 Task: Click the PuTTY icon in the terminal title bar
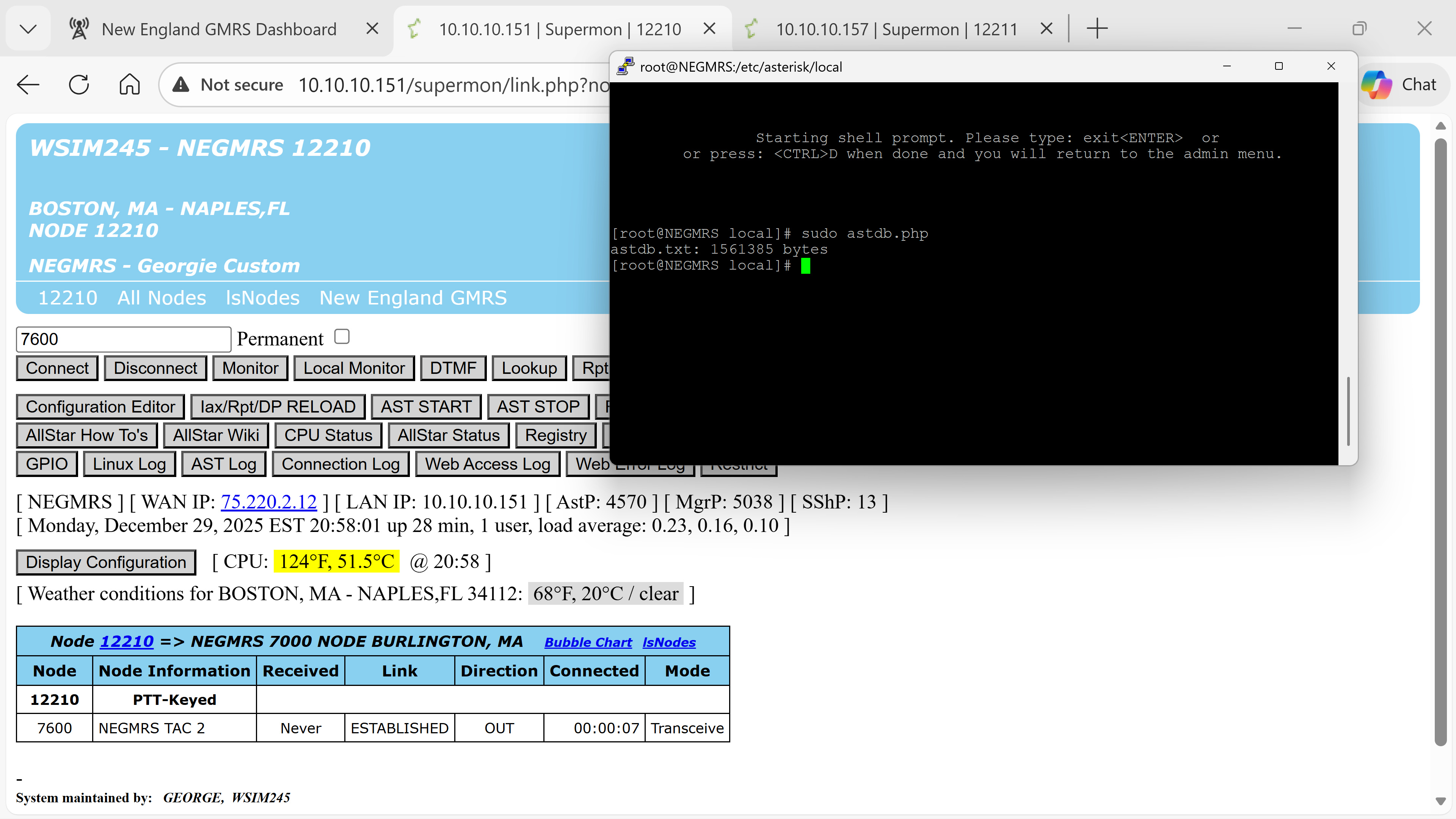tap(625, 66)
